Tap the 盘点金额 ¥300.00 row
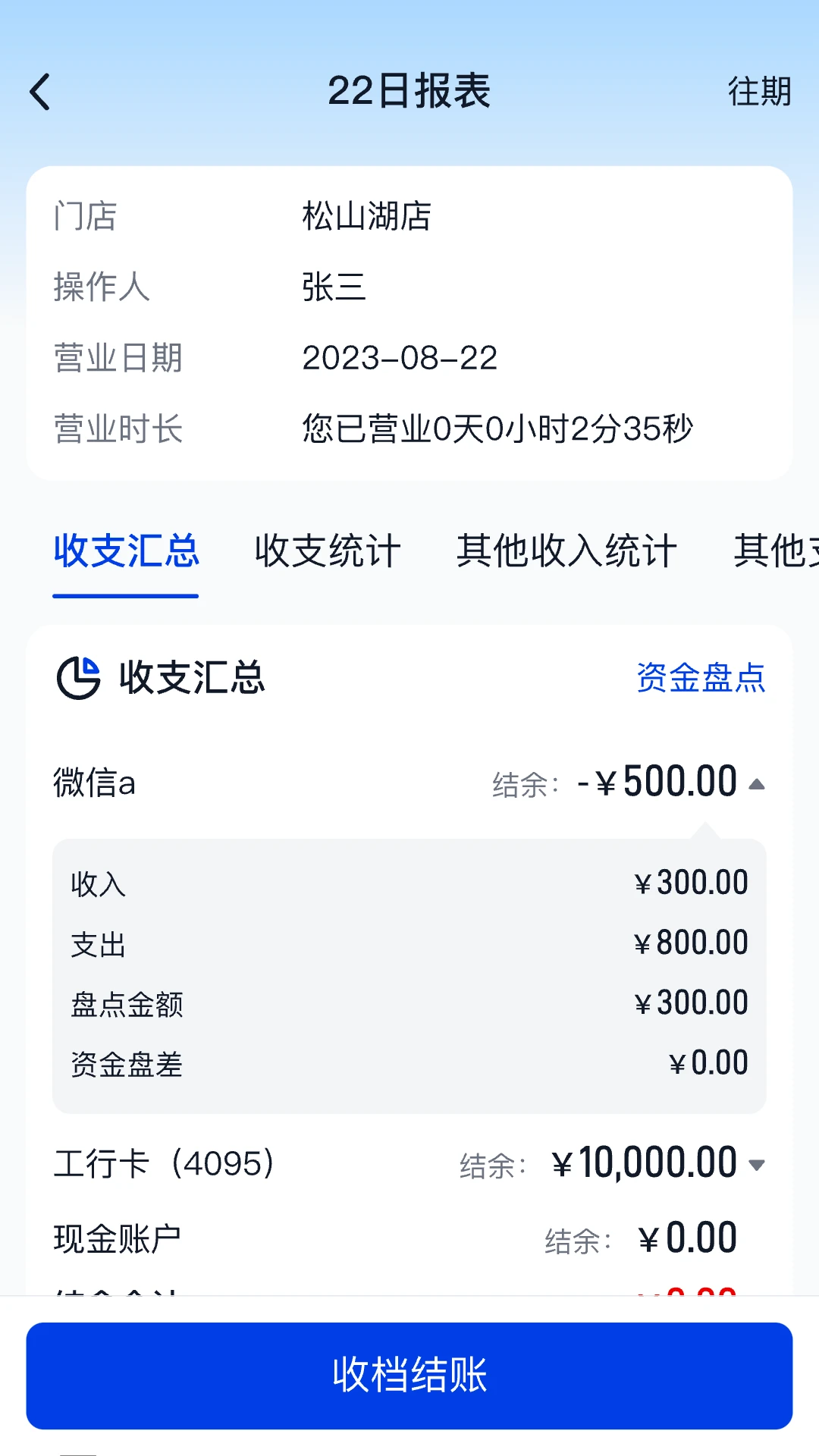Viewport: 819px width, 1456px height. 409,1004
